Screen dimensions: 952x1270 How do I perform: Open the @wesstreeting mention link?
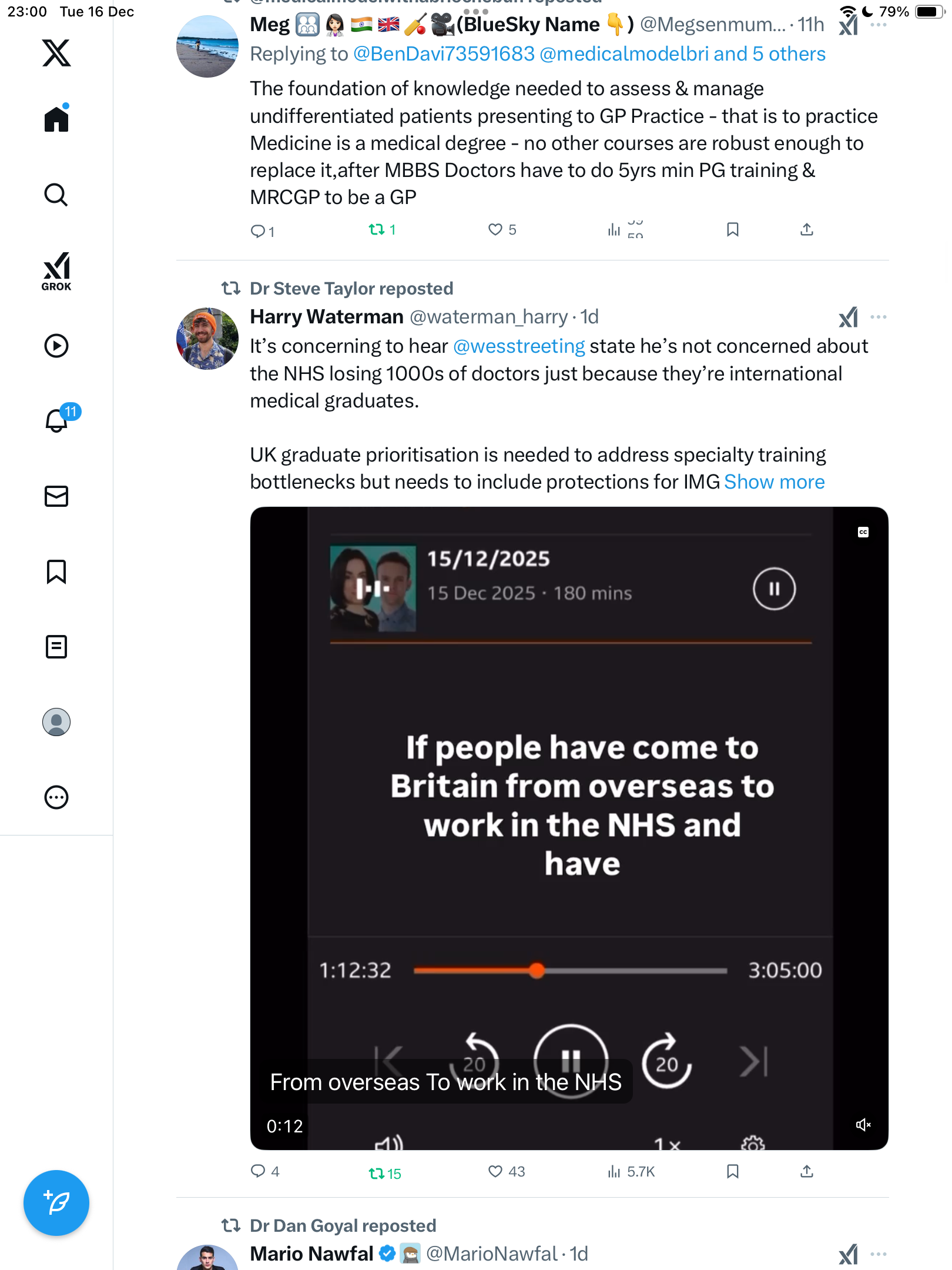click(x=519, y=346)
